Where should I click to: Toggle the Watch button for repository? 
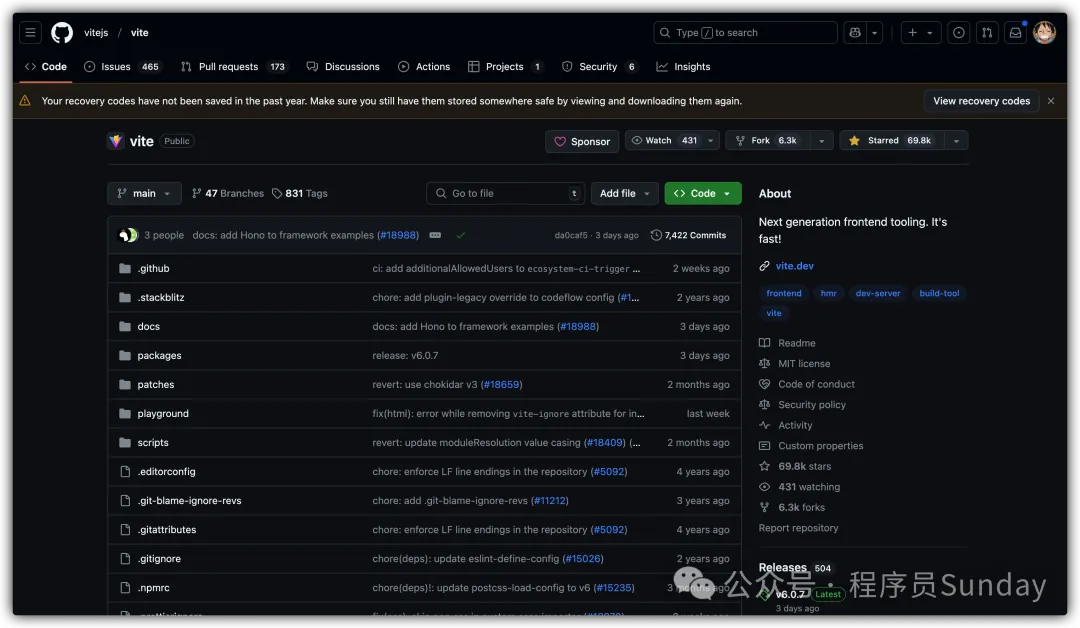pos(660,141)
